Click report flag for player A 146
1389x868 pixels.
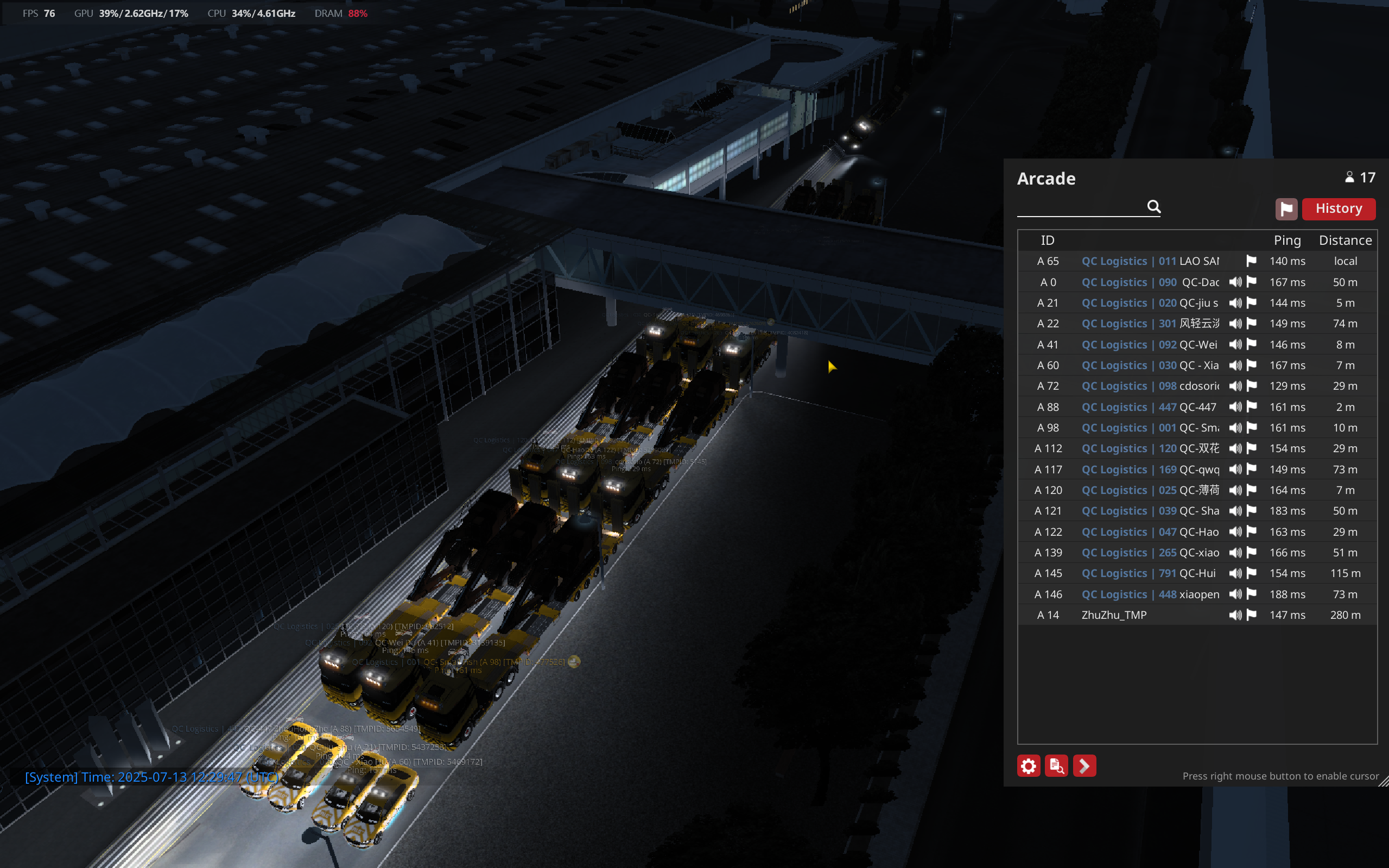click(1251, 594)
